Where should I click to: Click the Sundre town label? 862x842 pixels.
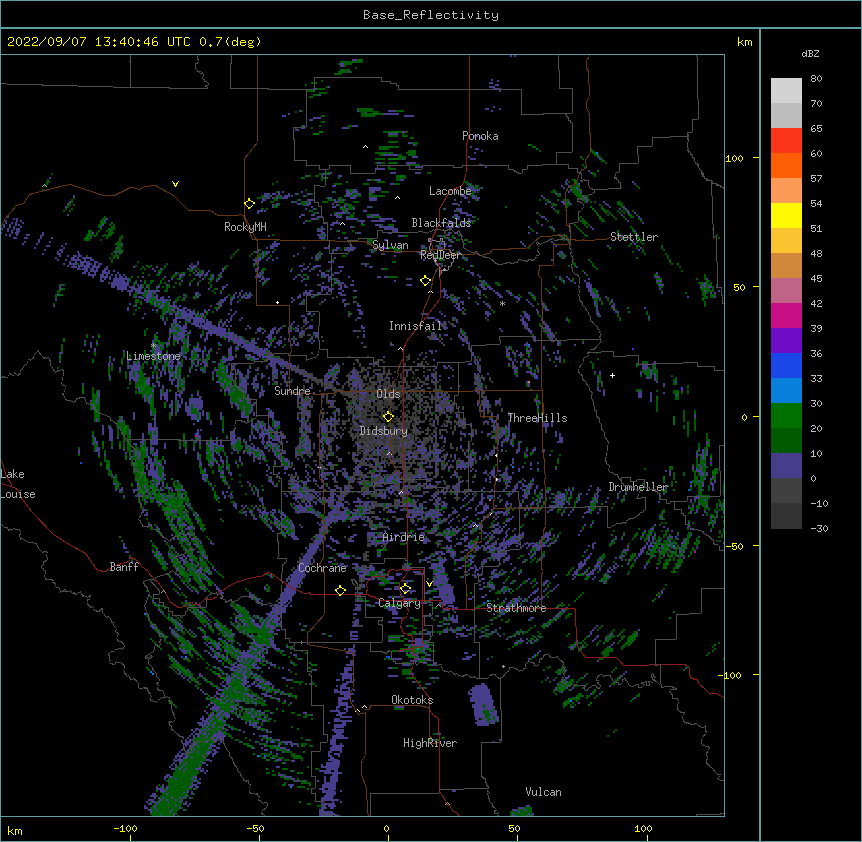click(x=292, y=391)
